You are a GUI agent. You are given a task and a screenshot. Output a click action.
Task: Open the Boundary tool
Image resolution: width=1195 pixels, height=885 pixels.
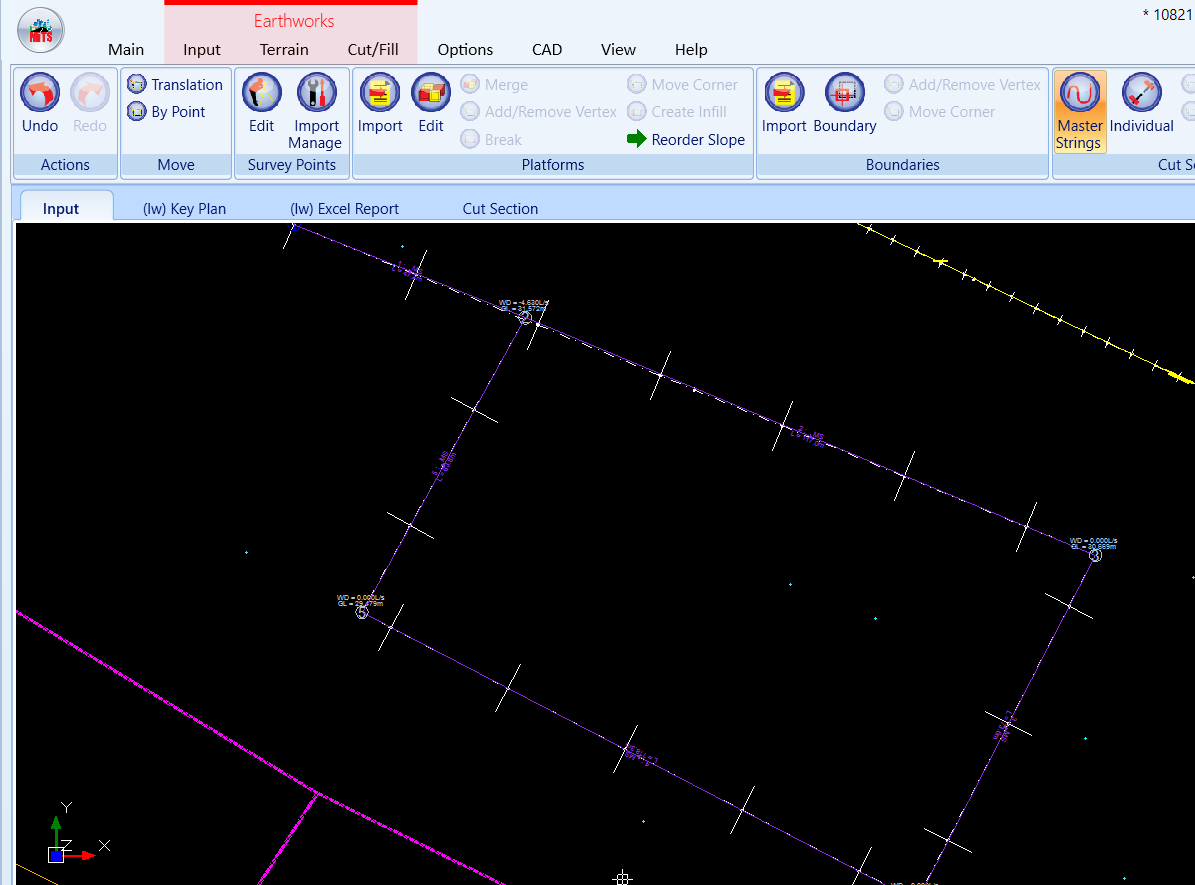pyautogui.click(x=844, y=104)
